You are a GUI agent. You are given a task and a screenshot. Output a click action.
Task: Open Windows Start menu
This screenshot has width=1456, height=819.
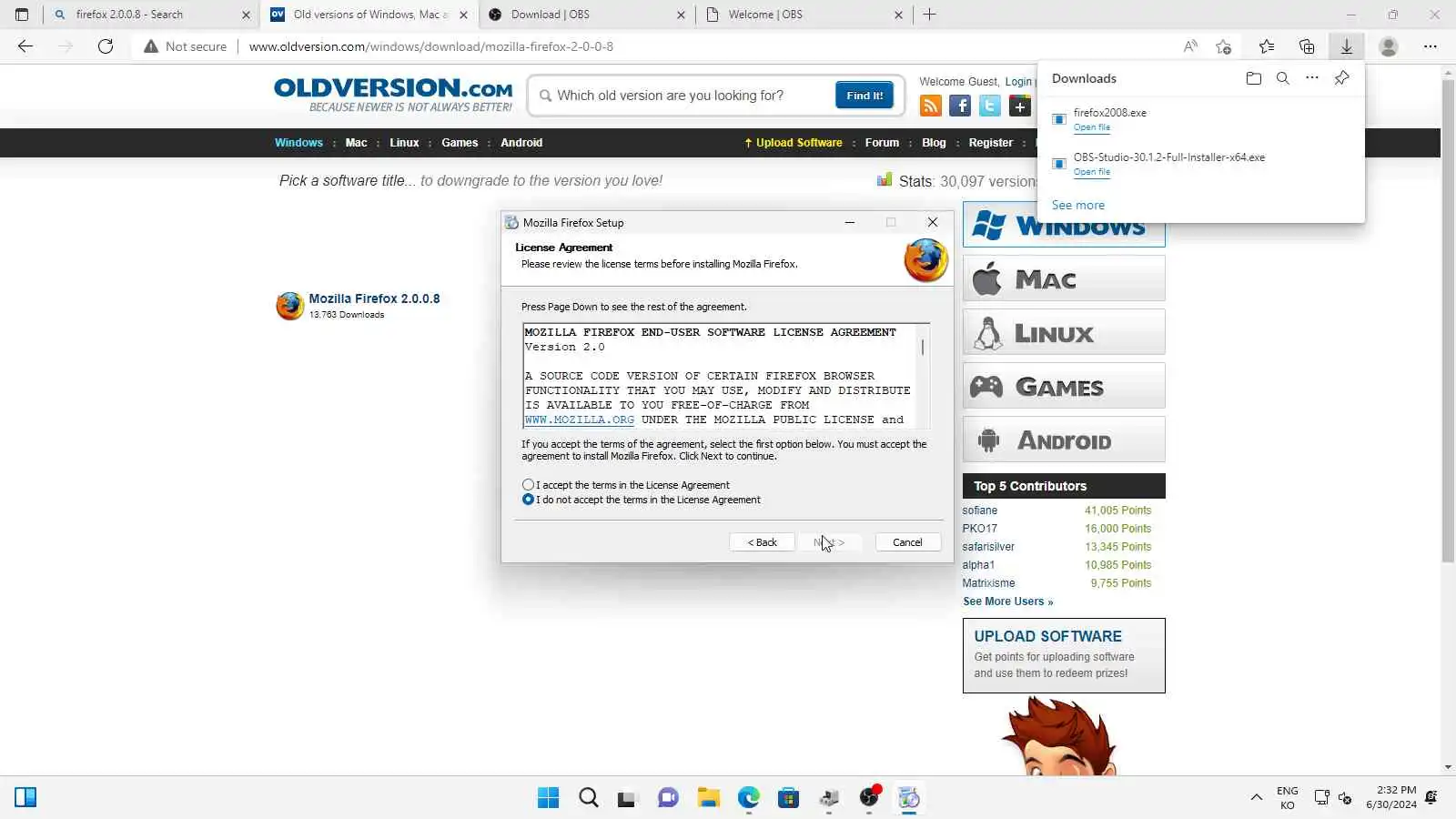tap(549, 798)
